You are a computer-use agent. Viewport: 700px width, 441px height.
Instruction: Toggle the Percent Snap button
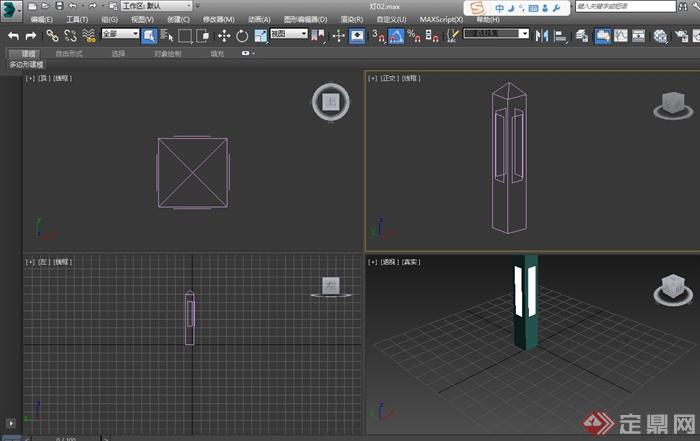[x=414, y=36]
